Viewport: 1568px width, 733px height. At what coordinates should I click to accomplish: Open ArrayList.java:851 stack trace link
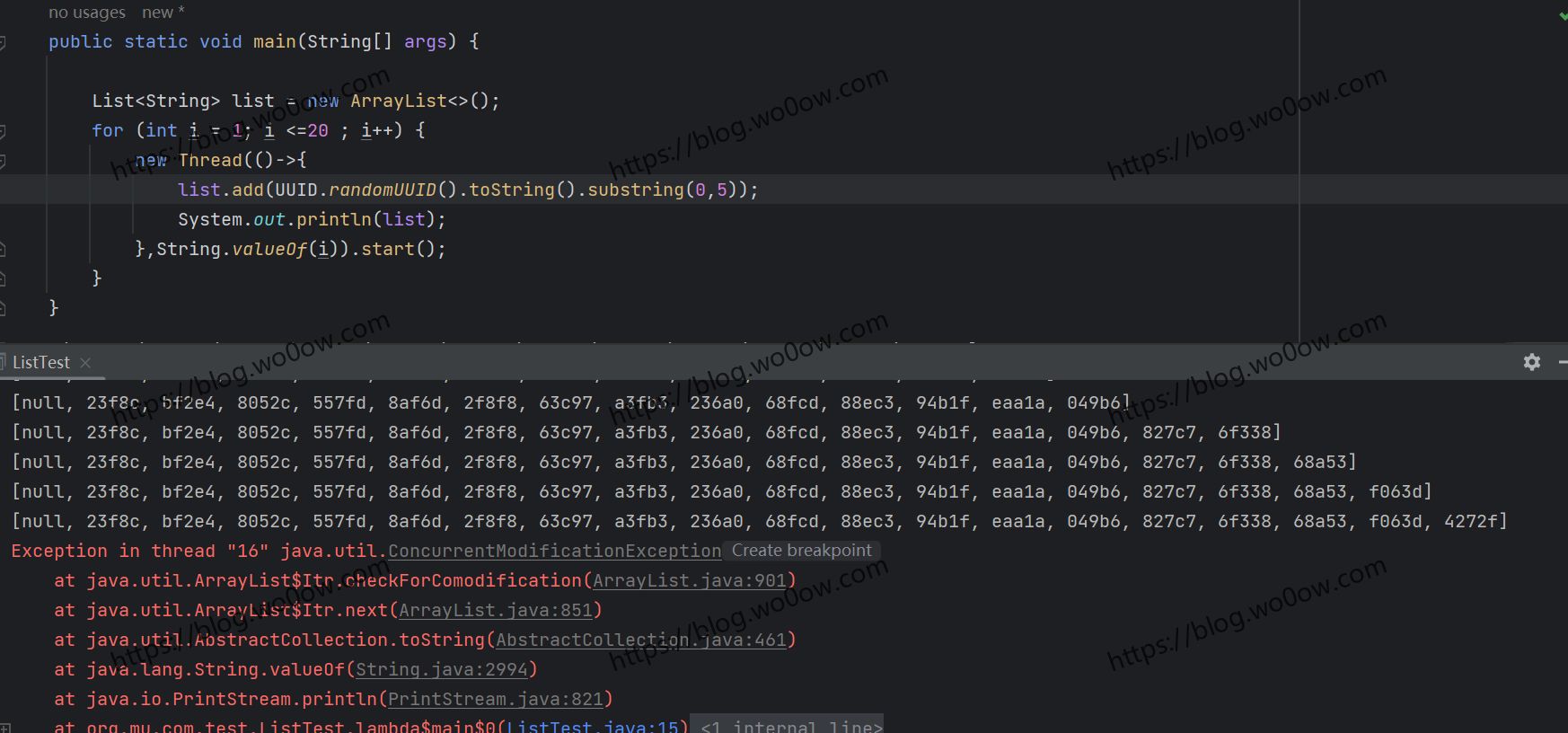496,611
